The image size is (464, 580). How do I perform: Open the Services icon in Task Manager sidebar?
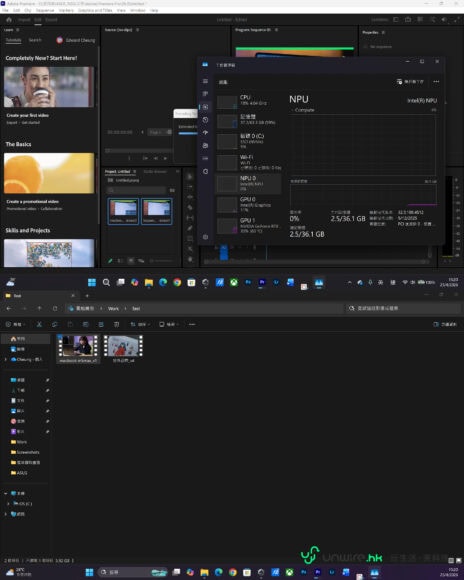[x=205, y=171]
